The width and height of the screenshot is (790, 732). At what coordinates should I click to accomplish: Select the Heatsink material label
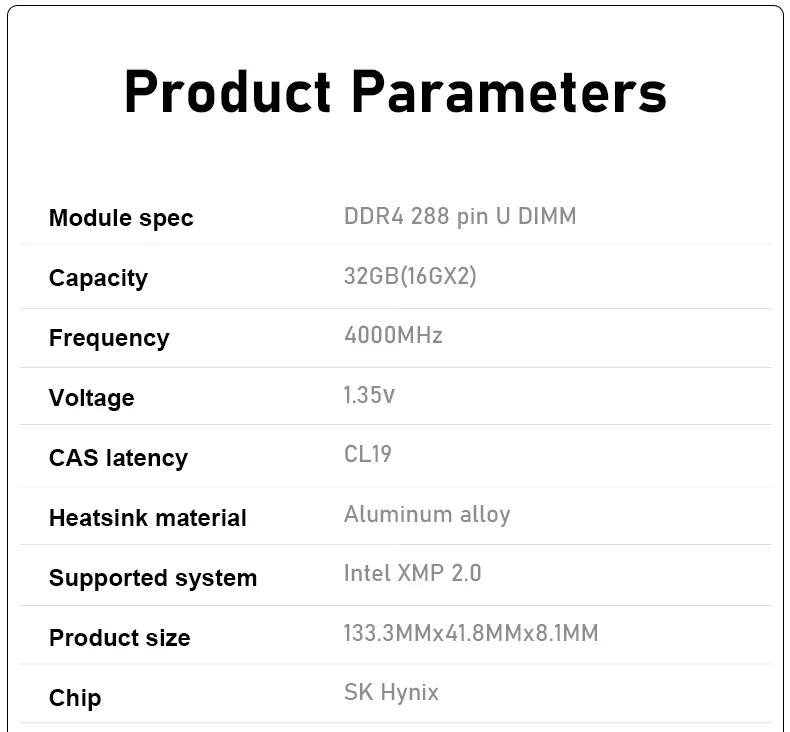pyautogui.click(x=148, y=518)
